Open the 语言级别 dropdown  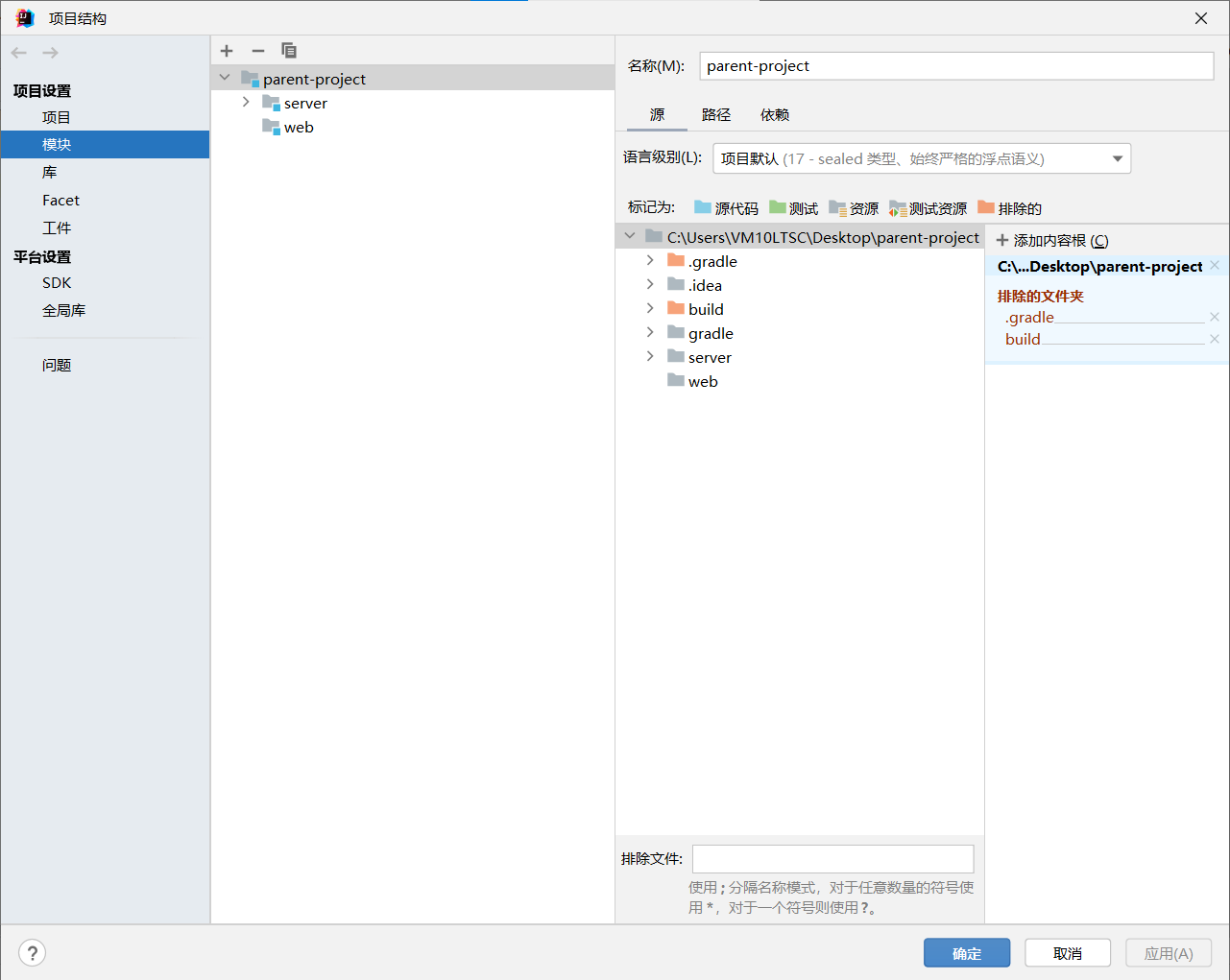pos(1117,158)
